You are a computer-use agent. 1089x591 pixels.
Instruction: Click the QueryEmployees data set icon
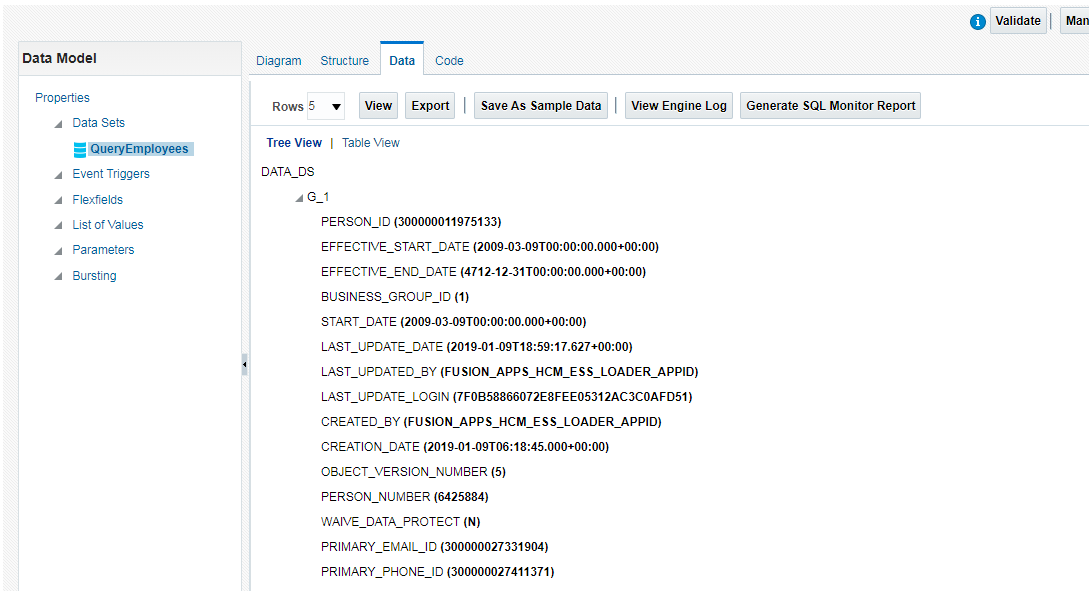point(80,149)
